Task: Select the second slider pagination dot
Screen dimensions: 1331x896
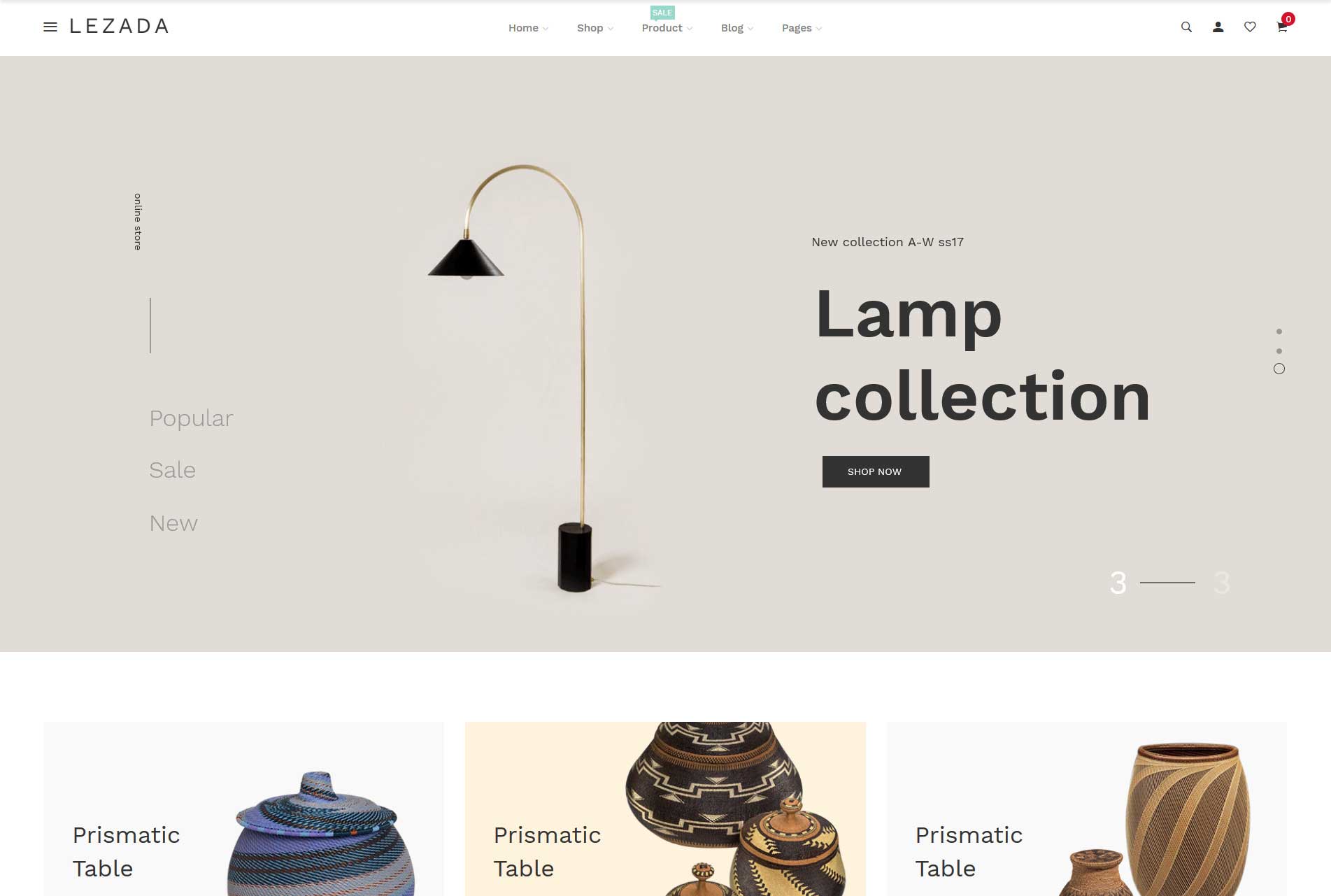Action: coord(1279,351)
